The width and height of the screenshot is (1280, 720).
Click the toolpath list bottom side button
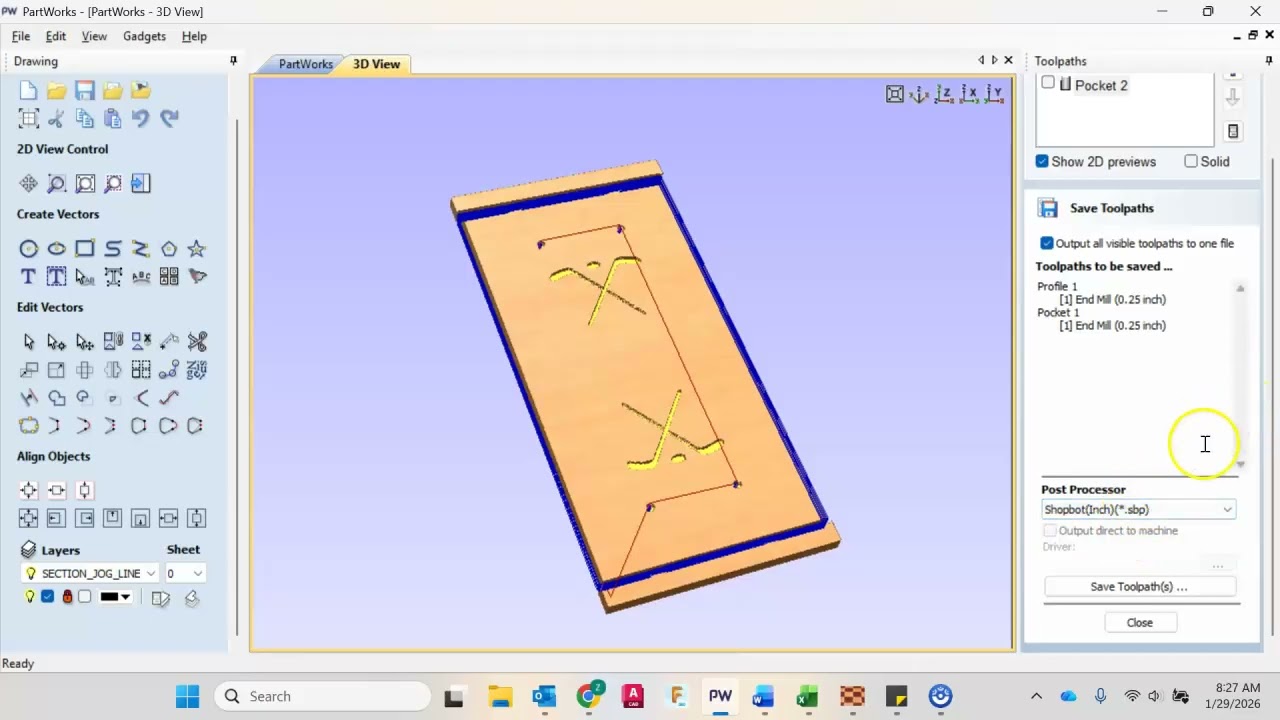(1233, 132)
